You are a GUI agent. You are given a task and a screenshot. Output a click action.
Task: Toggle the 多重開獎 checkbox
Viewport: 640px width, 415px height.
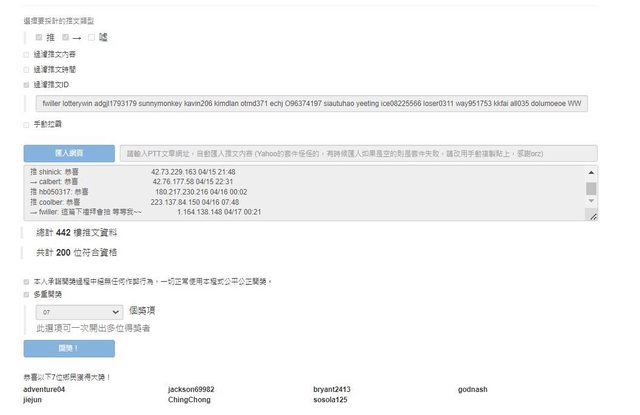[x=27, y=295]
